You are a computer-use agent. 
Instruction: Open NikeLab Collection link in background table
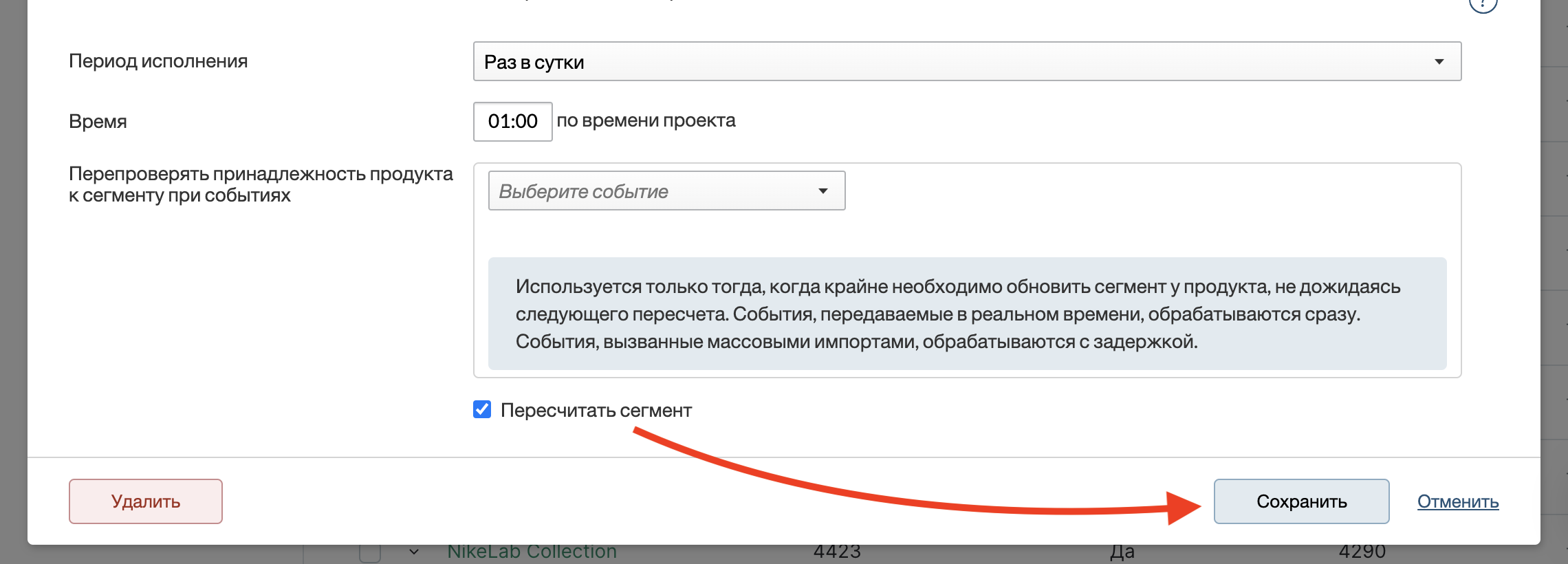coord(532,552)
